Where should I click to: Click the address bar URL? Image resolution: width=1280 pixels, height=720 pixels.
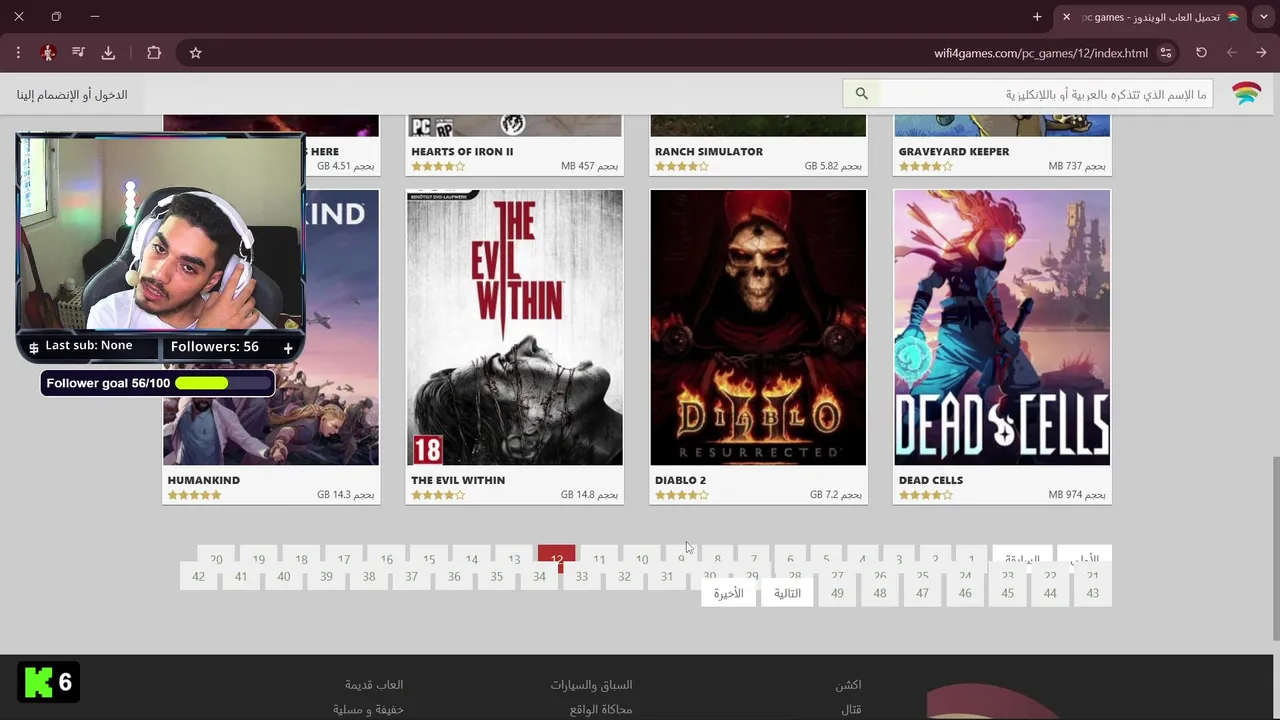point(1041,53)
